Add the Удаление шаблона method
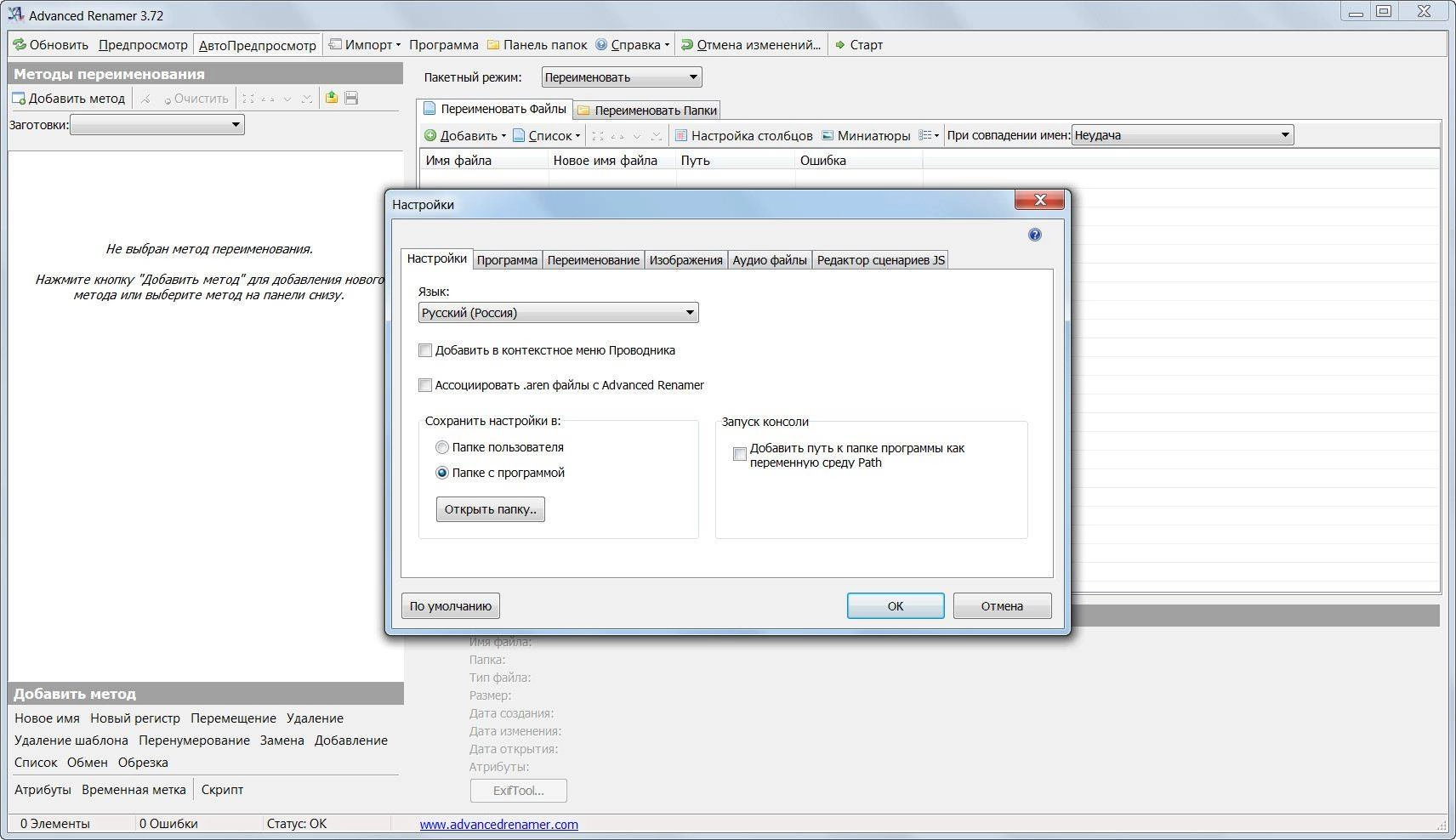This screenshot has width=1456, height=840. click(71, 741)
